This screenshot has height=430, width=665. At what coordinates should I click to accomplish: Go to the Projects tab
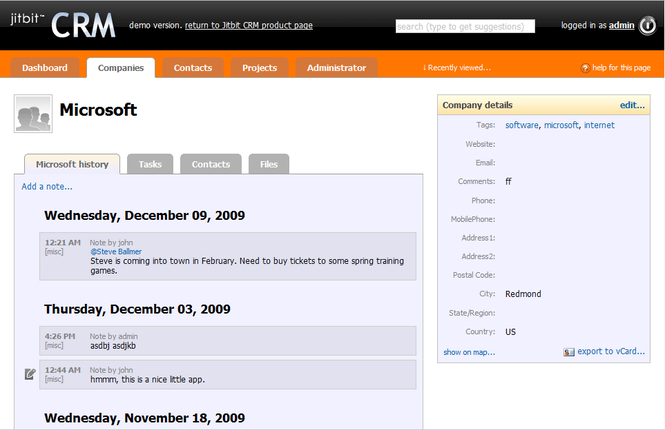pos(260,68)
